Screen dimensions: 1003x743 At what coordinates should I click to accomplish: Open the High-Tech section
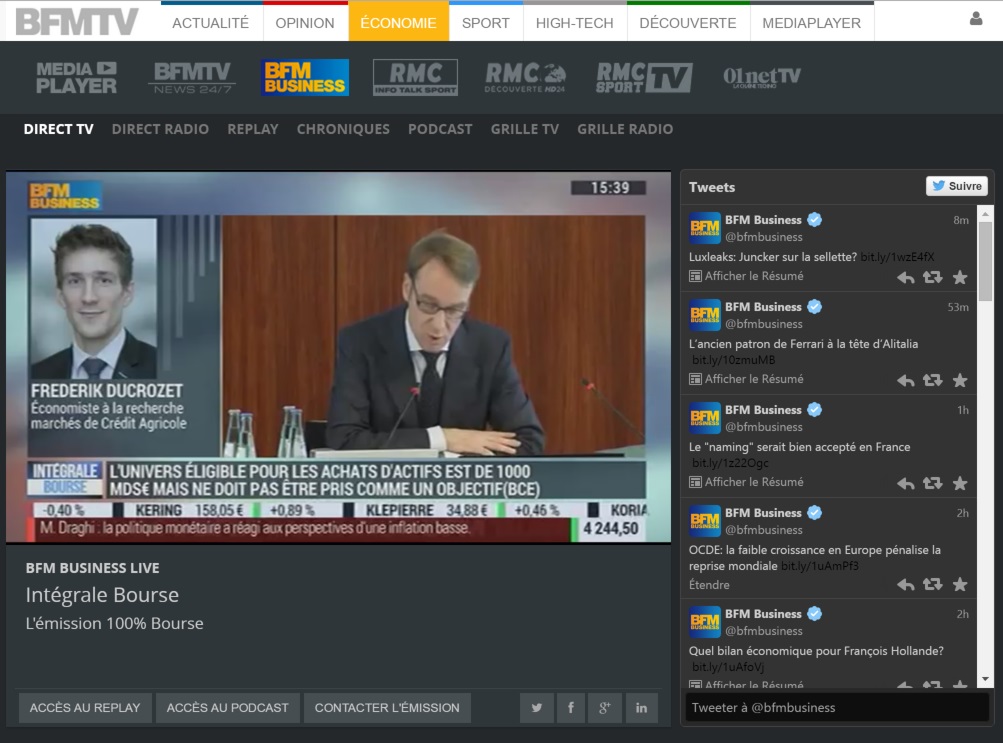(574, 23)
